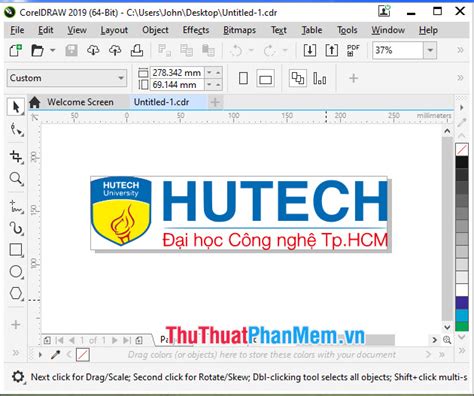Click the Copy icon
This screenshot has width=474, height=396.
tap(186, 51)
